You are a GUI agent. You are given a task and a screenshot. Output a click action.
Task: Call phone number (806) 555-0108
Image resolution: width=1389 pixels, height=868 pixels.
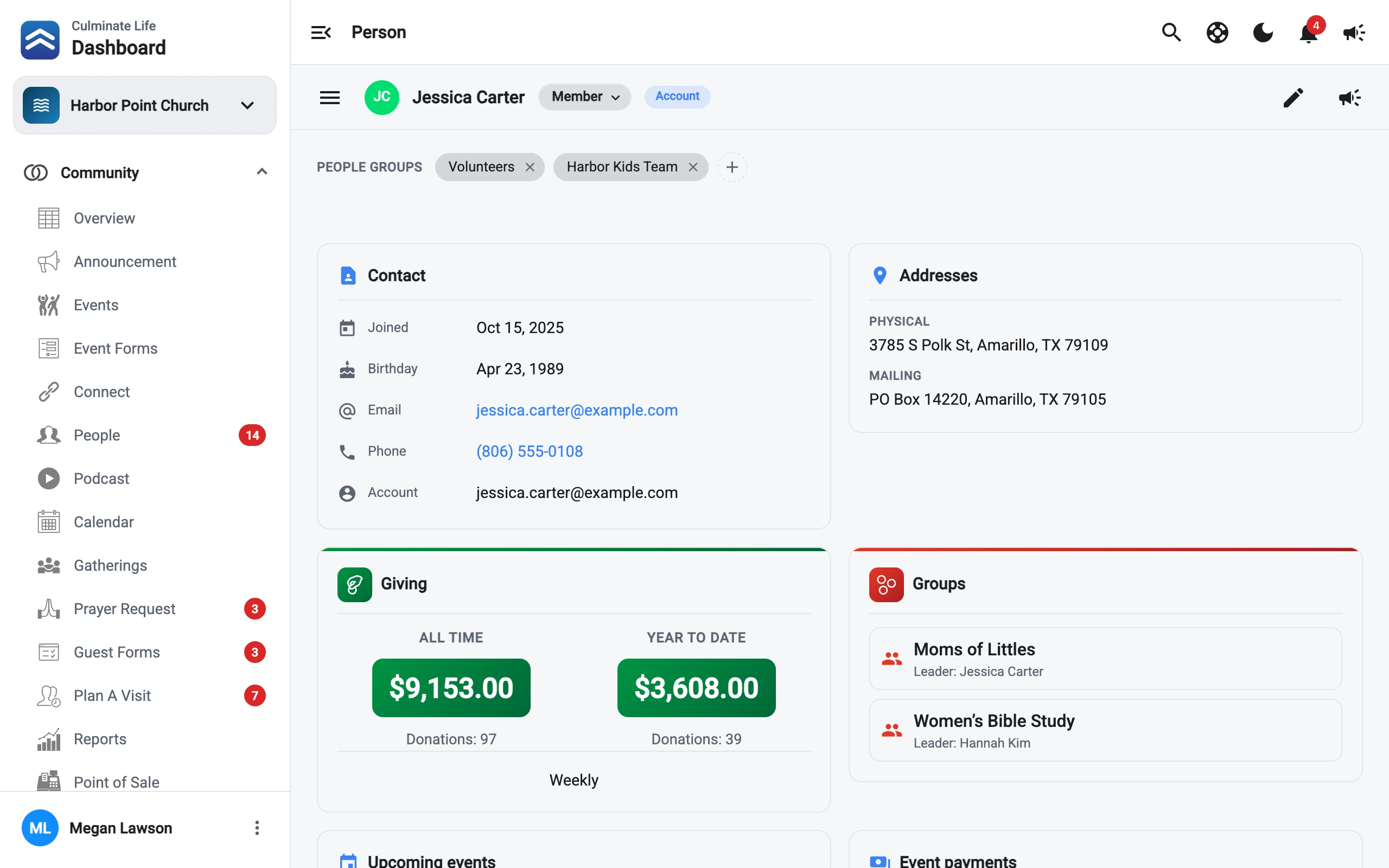529,451
